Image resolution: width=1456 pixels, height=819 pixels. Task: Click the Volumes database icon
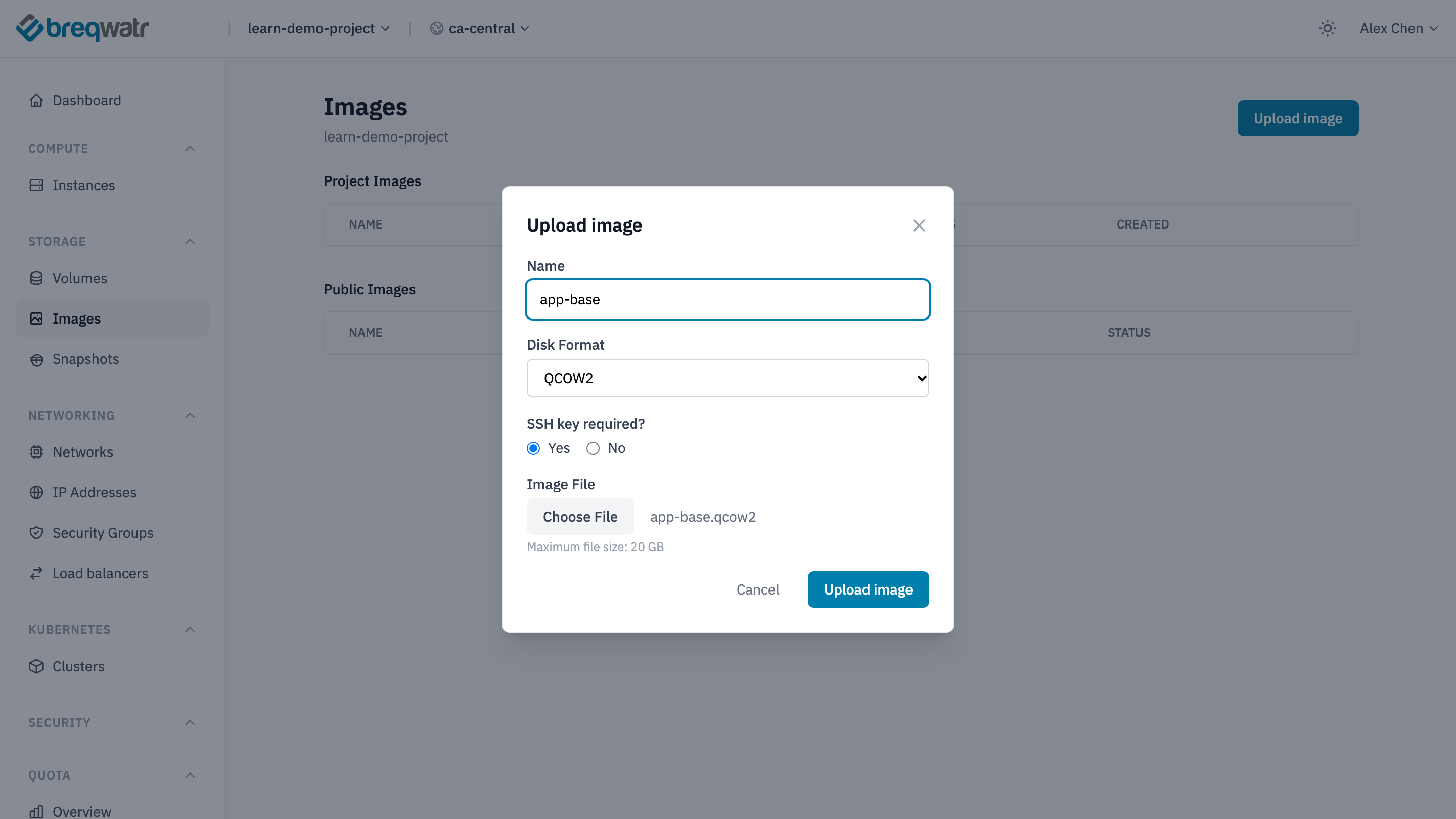[36, 278]
